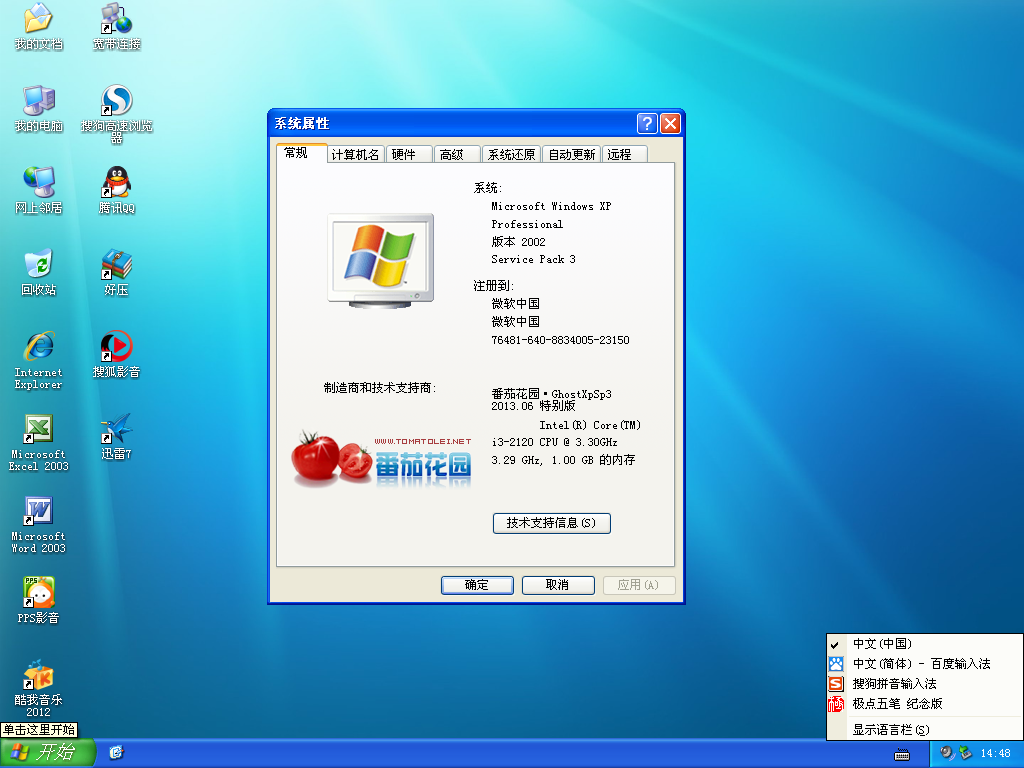
Task: Open the 硬件 tab
Action: click(409, 155)
